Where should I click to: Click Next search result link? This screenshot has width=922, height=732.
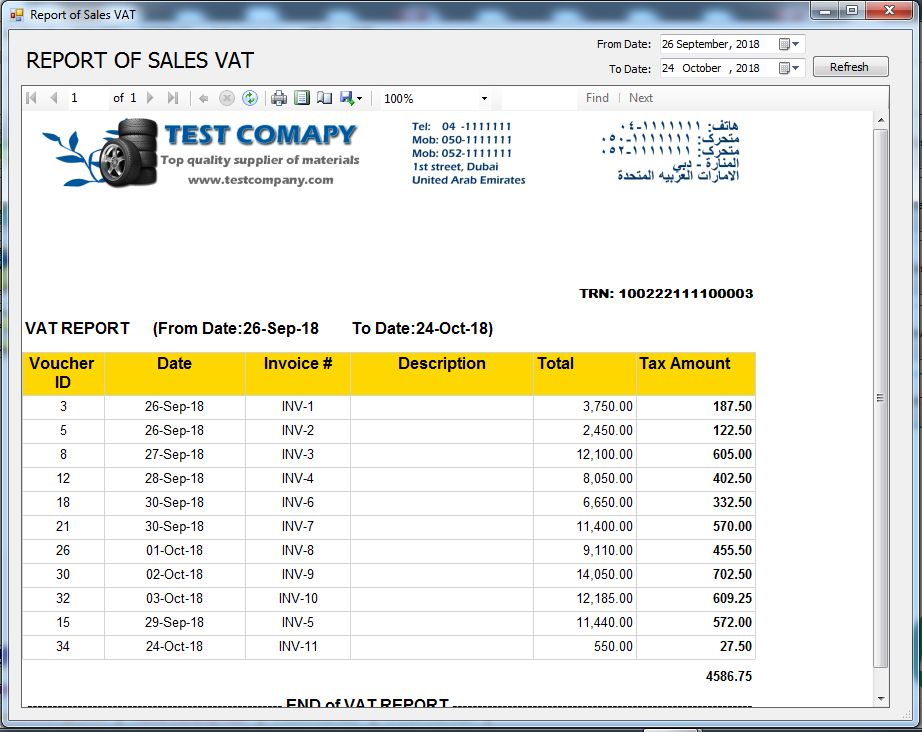click(641, 98)
